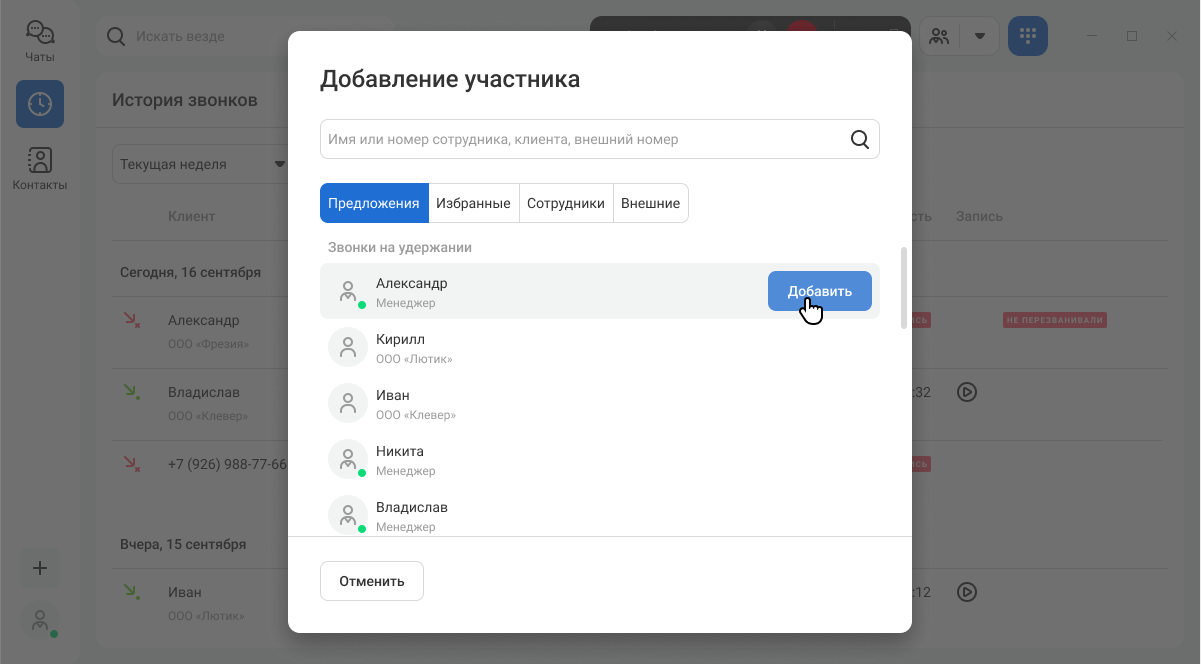Switch to the Внешние tab
The width and height of the screenshot is (1201, 664).
[x=650, y=203]
